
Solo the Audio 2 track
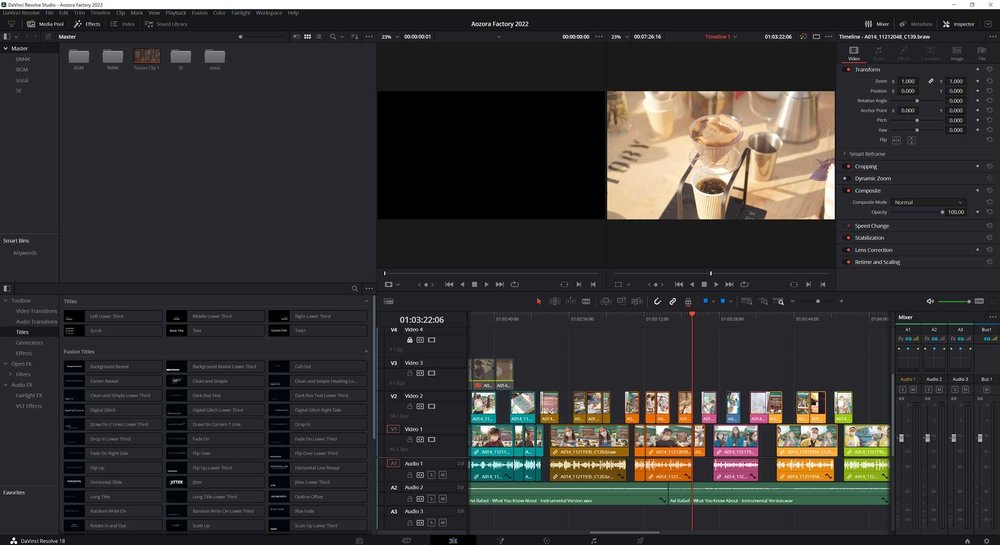tap(431, 500)
